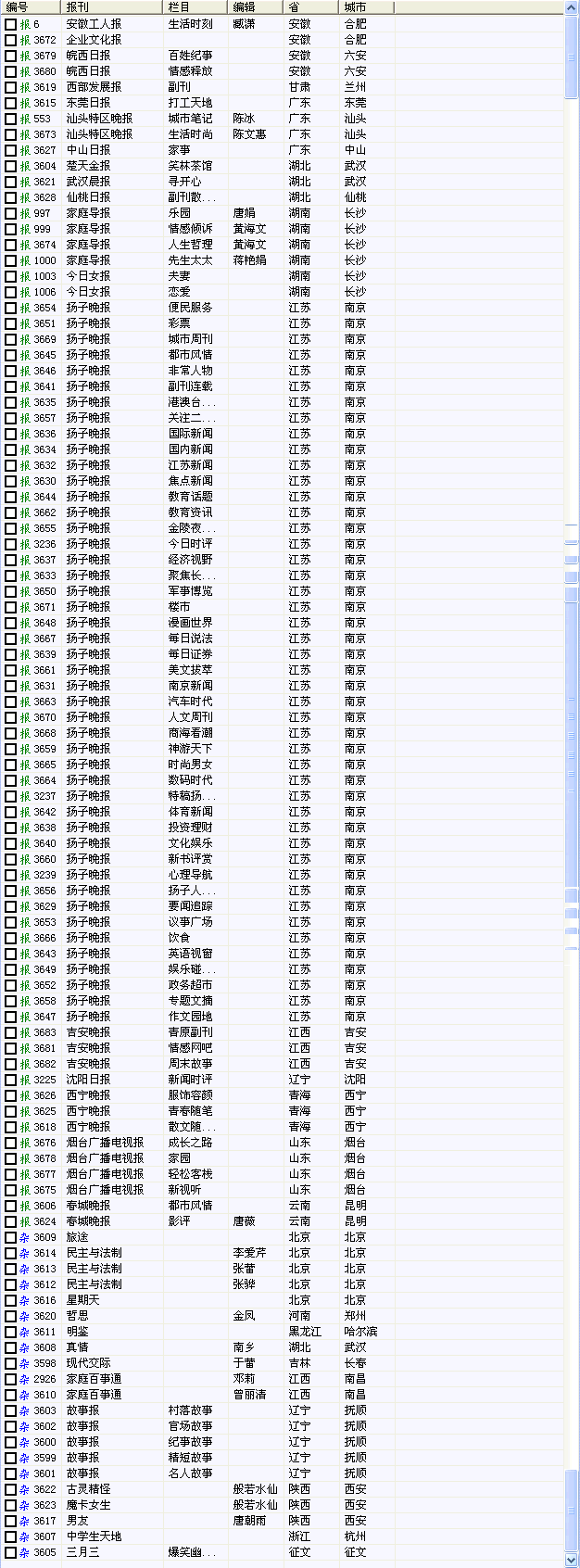This screenshot has width=580, height=1568.
Task: Sort by the 省 column header
Action: coord(311,7)
